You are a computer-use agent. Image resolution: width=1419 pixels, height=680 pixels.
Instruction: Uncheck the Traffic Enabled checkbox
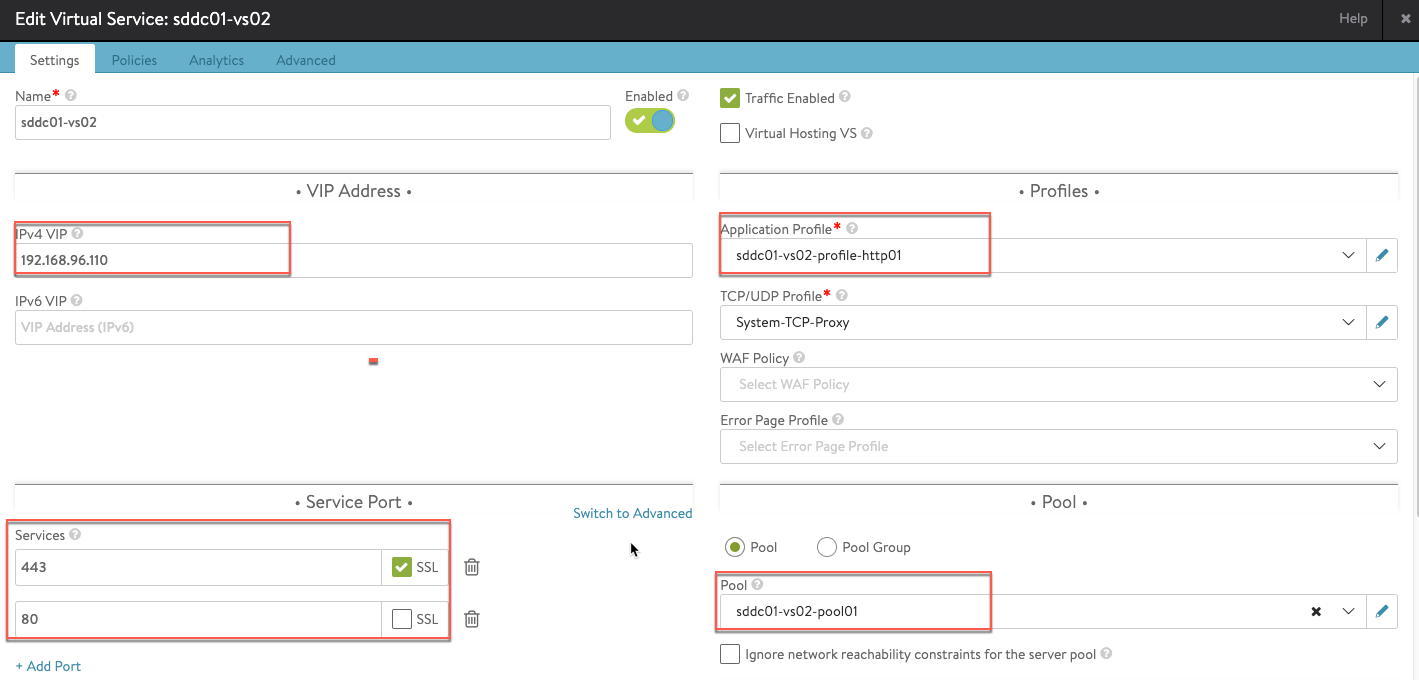click(730, 98)
